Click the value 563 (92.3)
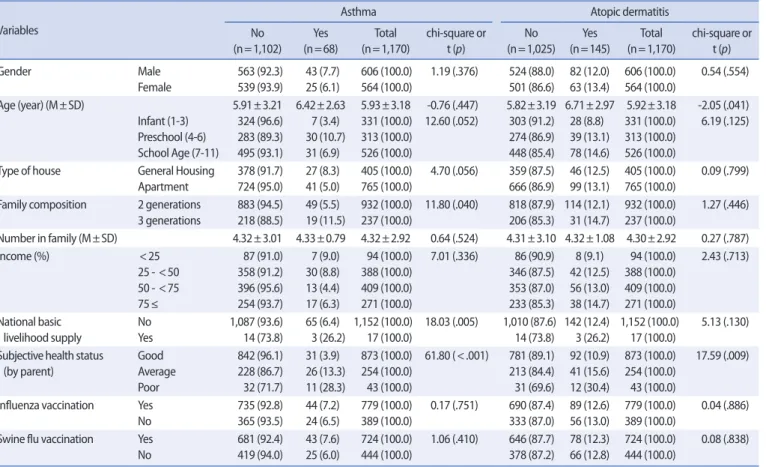 coord(260,71)
